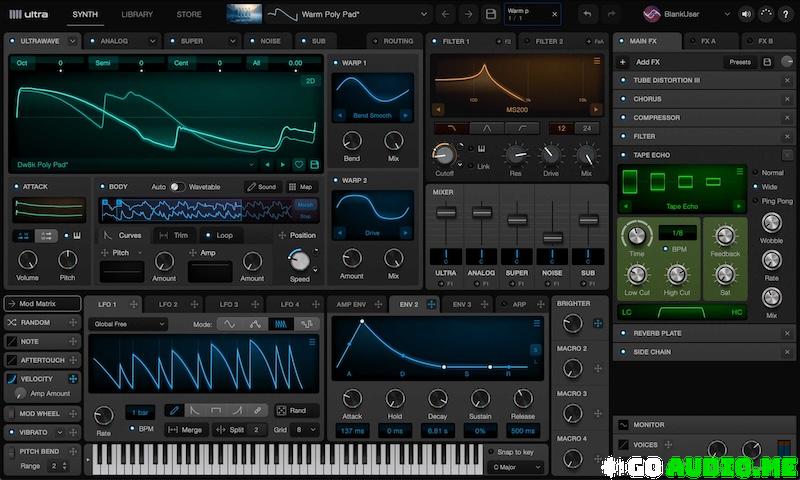Go to the previous preset with left arrow
The image size is (800, 480).
[x=445, y=14]
